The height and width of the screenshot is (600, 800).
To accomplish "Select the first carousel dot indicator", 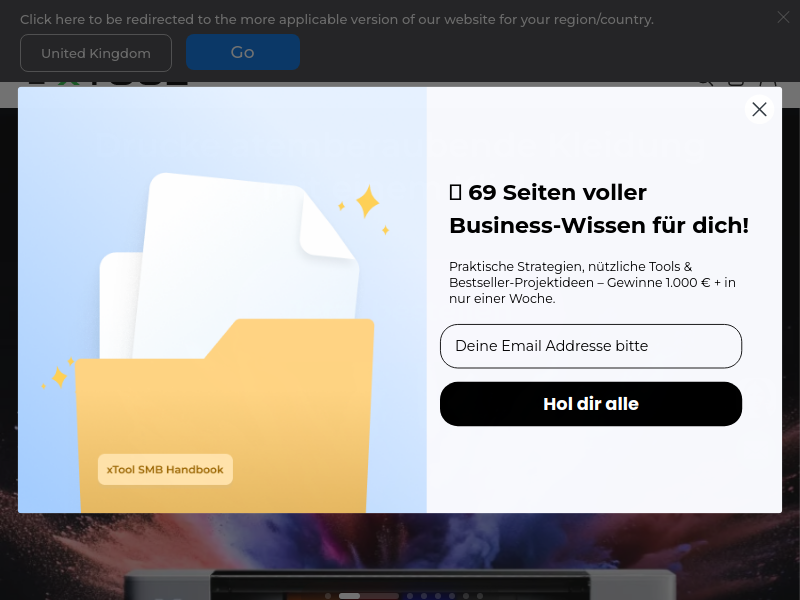I will click(328, 596).
